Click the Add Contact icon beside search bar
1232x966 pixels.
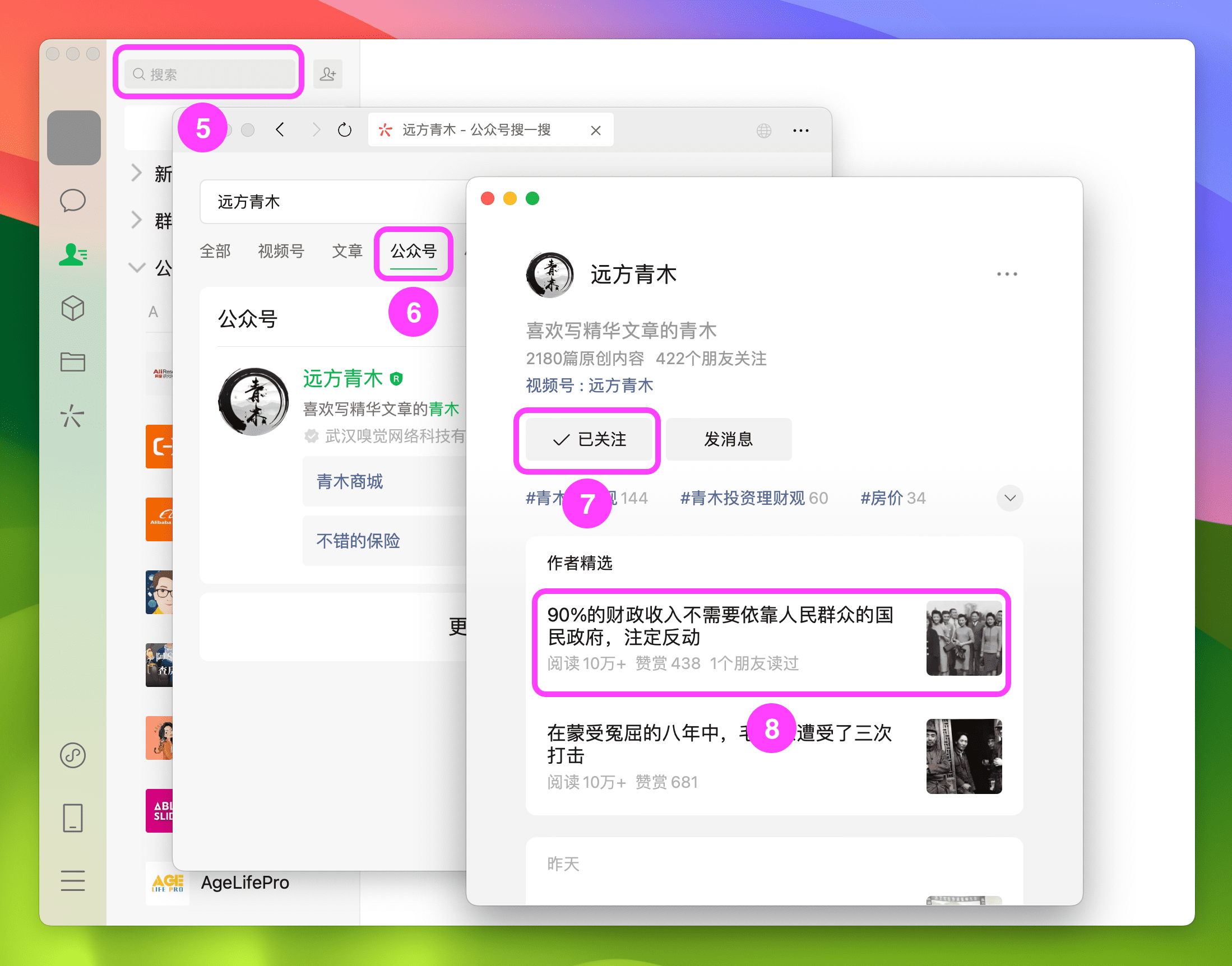click(328, 73)
